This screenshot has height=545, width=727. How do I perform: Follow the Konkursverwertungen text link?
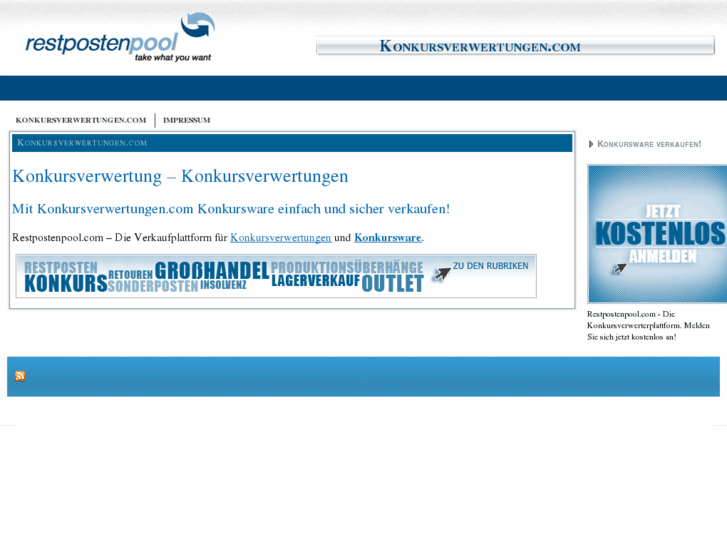(x=281, y=237)
